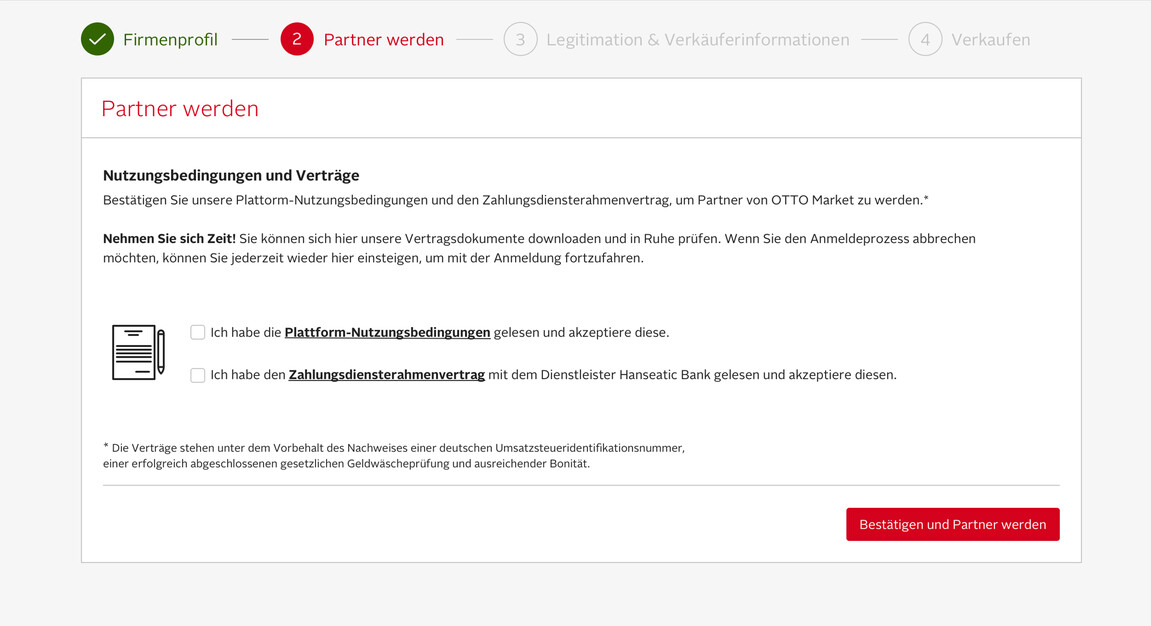Click the Partner werden card heading
The height and width of the screenshot is (626, 1151).
tap(180, 108)
